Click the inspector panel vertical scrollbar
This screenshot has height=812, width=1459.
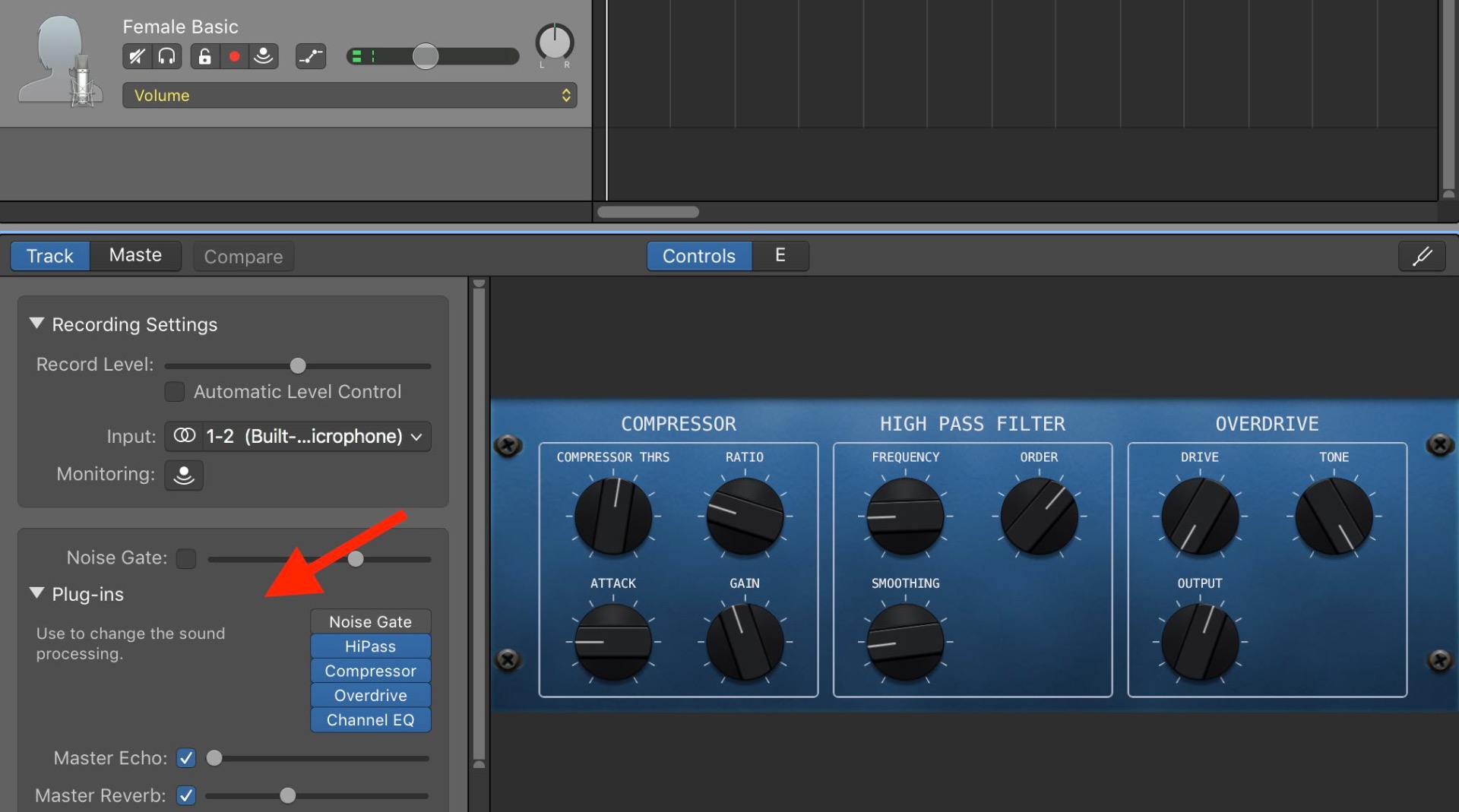coord(479,524)
